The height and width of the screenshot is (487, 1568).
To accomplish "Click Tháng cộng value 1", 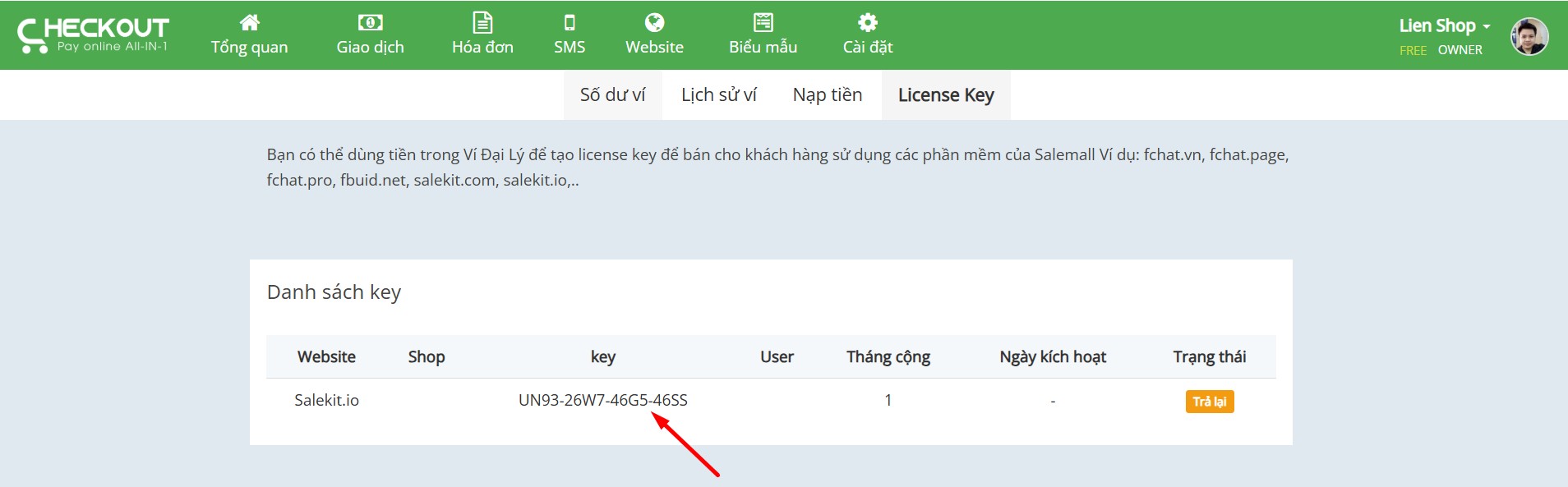I will pyautogui.click(x=888, y=400).
